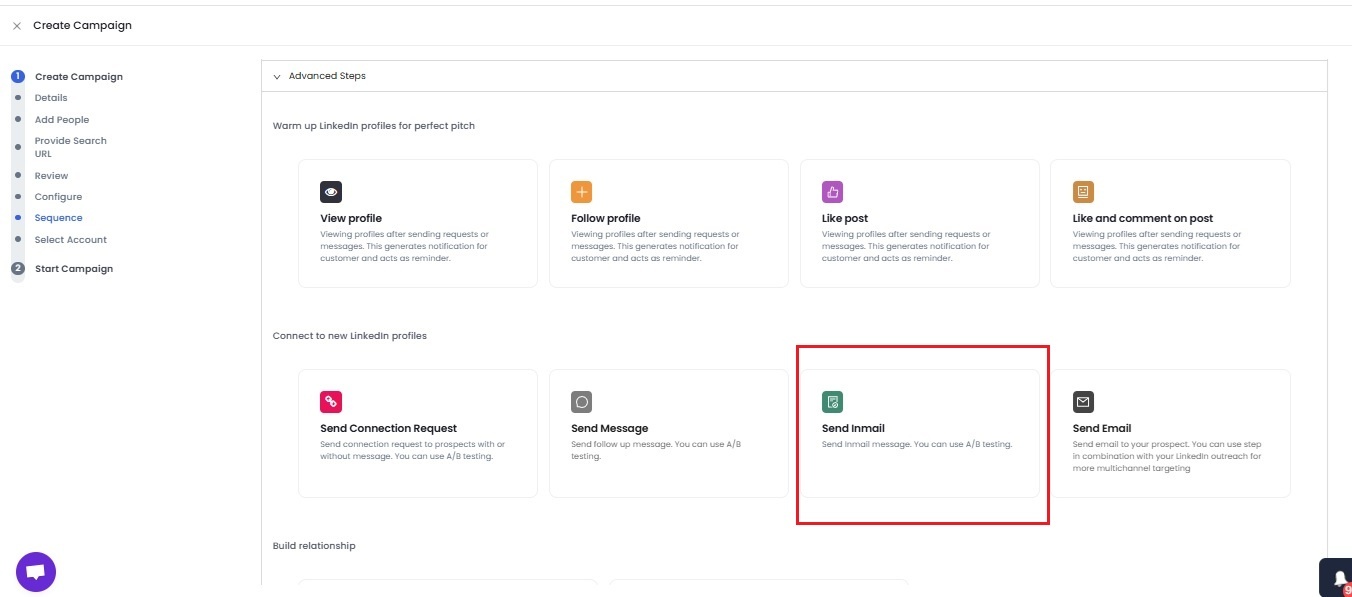This screenshot has width=1352, height=597.
Task: Click the Create Campaign step 1 heading
Action: (79, 77)
